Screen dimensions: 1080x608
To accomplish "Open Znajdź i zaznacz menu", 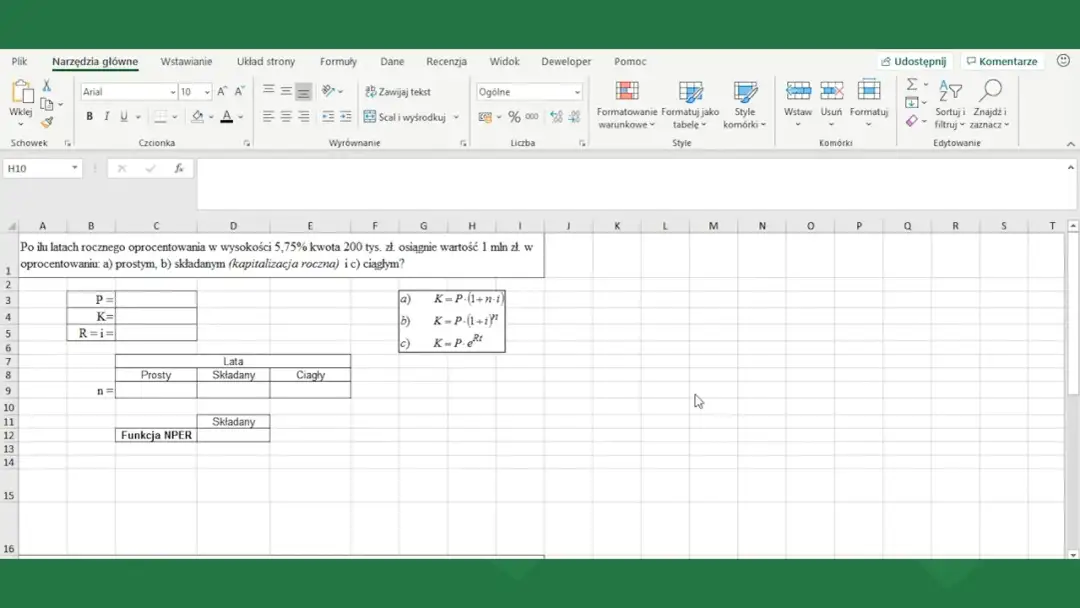I will (990, 104).
